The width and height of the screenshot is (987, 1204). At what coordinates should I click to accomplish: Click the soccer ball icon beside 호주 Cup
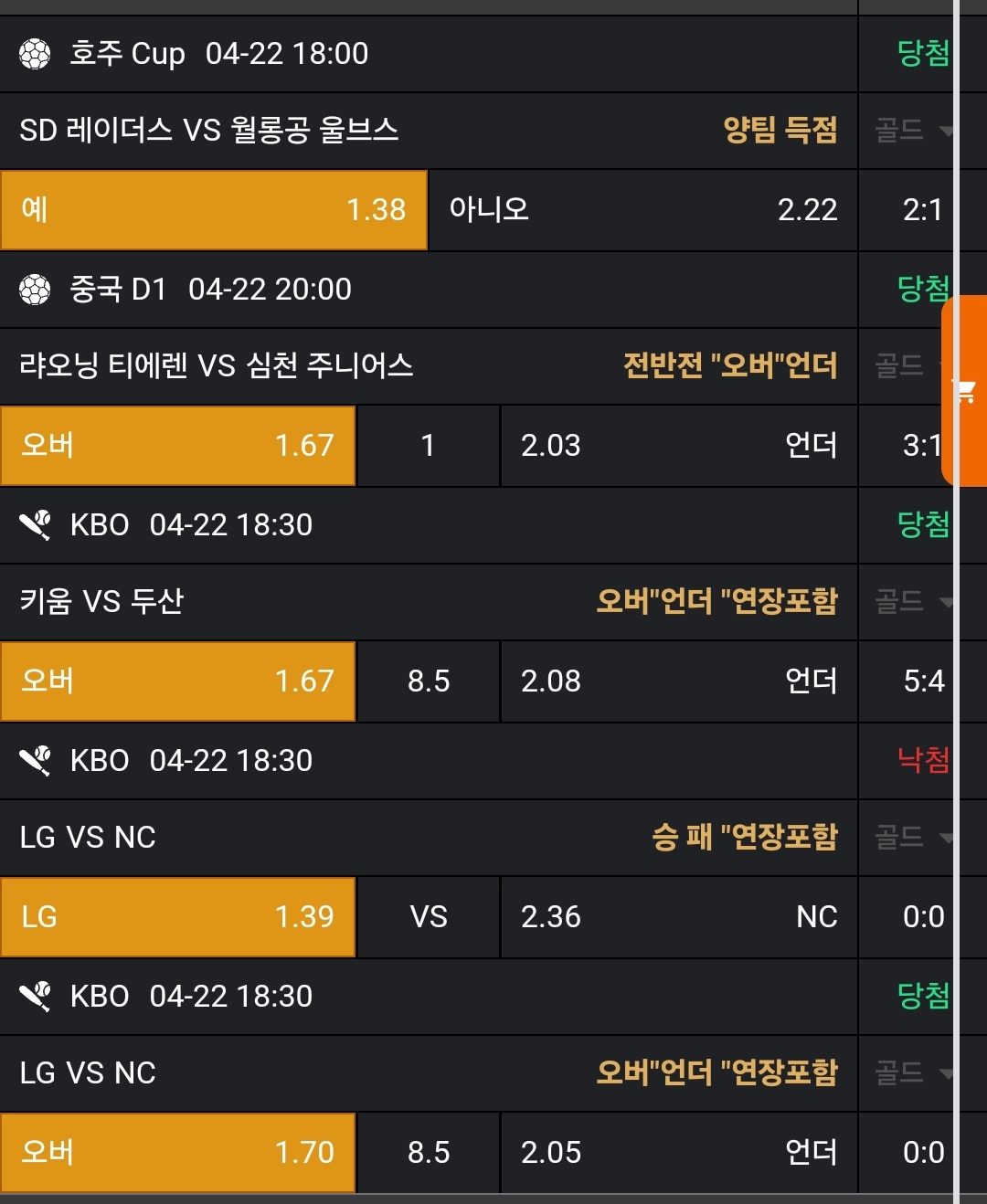35,54
